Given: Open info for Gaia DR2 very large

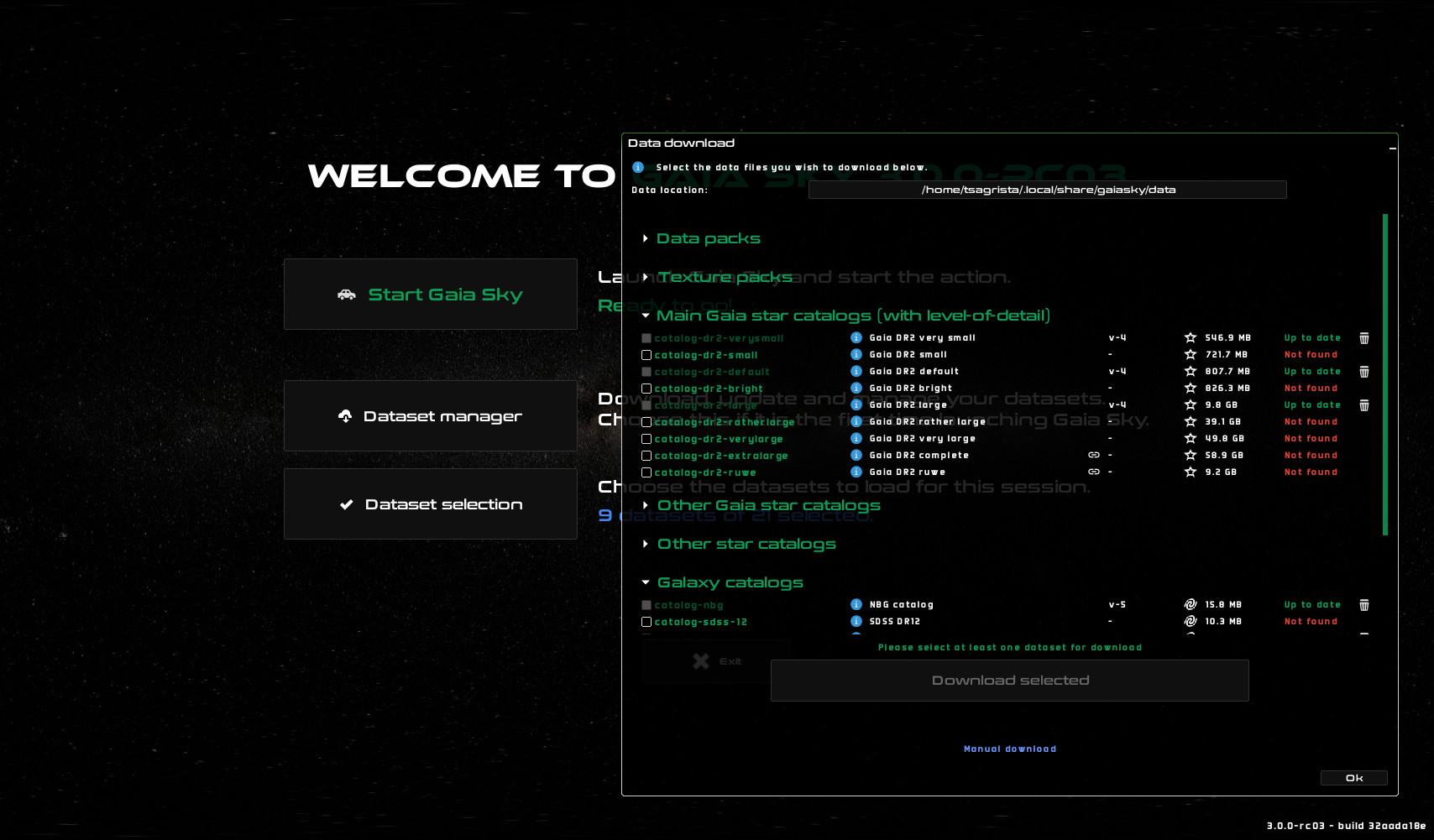Looking at the screenshot, I should click(x=856, y=439).
